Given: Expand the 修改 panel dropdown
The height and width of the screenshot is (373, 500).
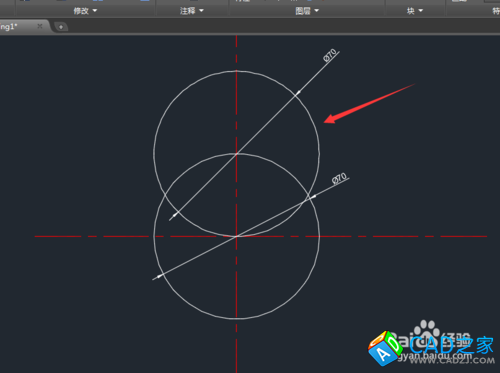Looking at the screenshot, I should click(x=85, y=11).
